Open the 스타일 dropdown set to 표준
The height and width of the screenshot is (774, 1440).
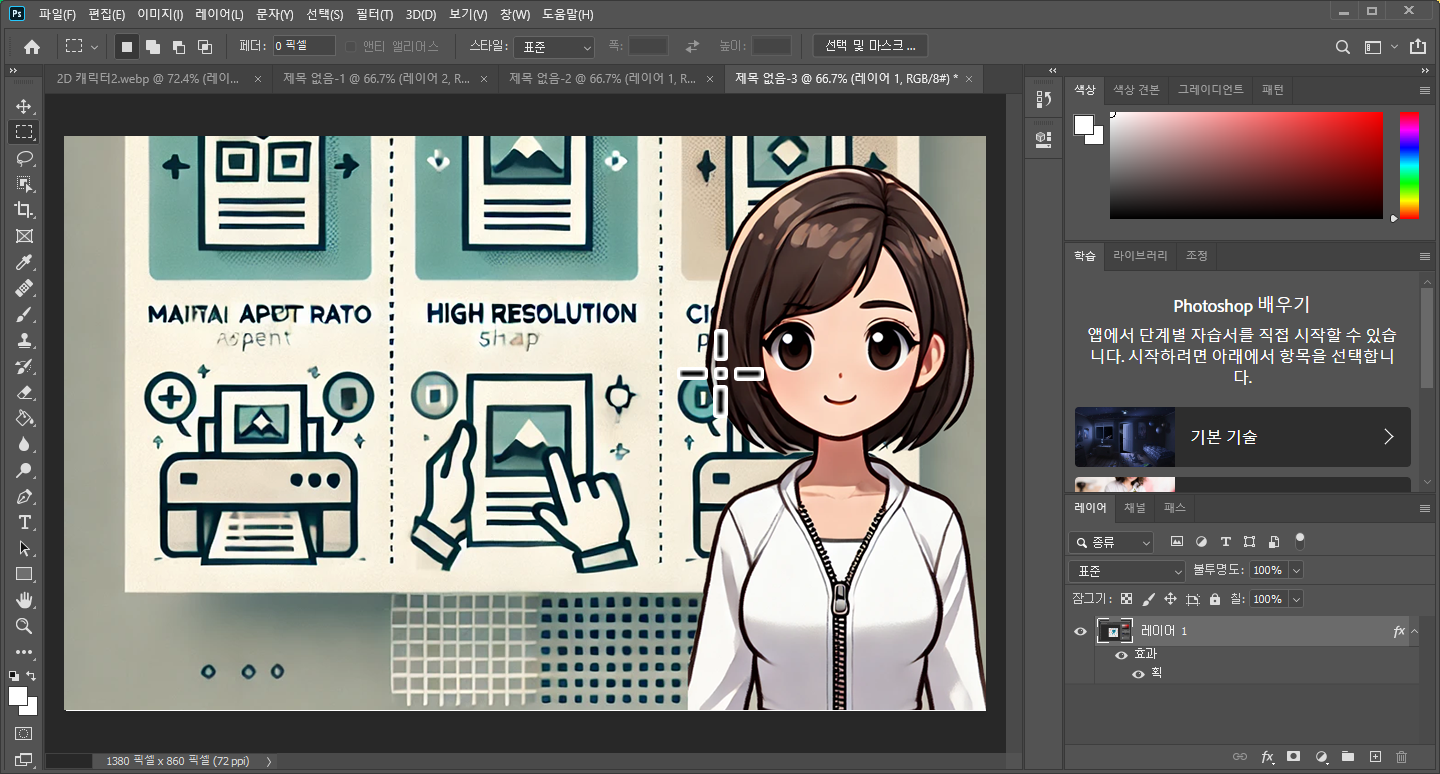point(555,47)
